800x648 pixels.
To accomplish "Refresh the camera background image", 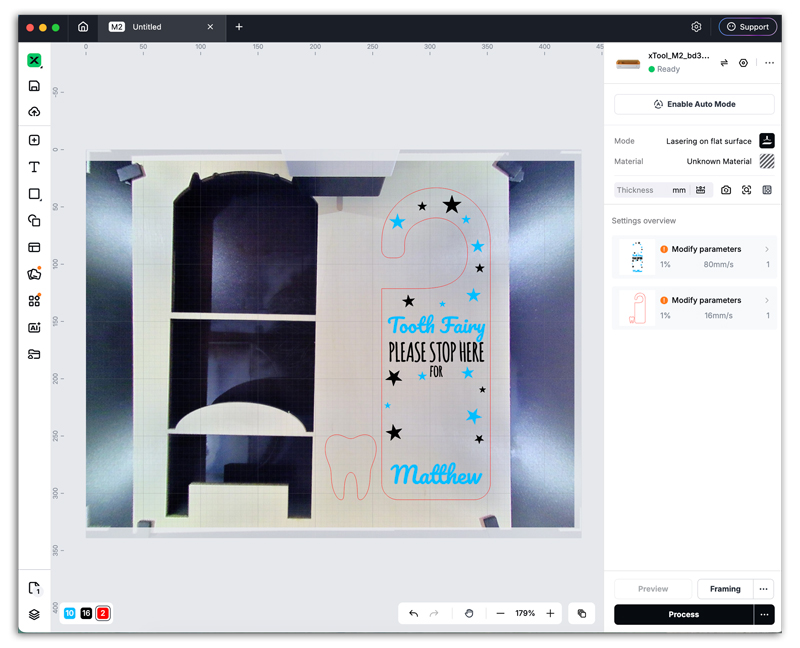I will pyautogui.click(x=726, y=190).
